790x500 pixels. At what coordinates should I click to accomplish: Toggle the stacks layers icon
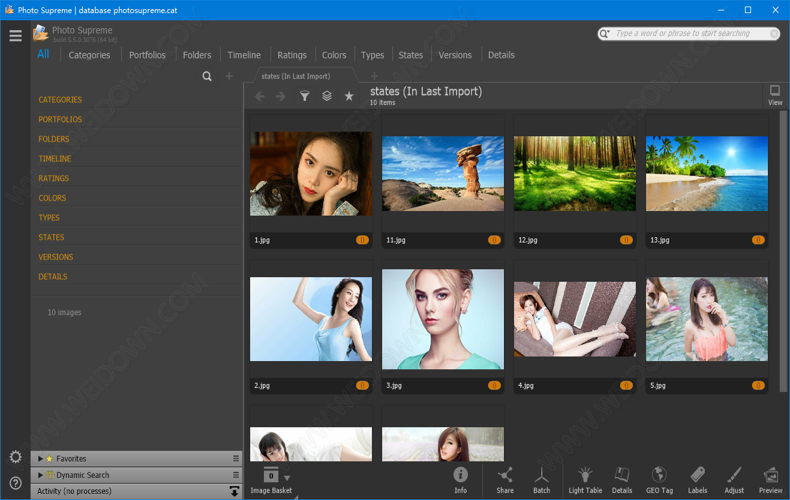[x=326, y=96]
